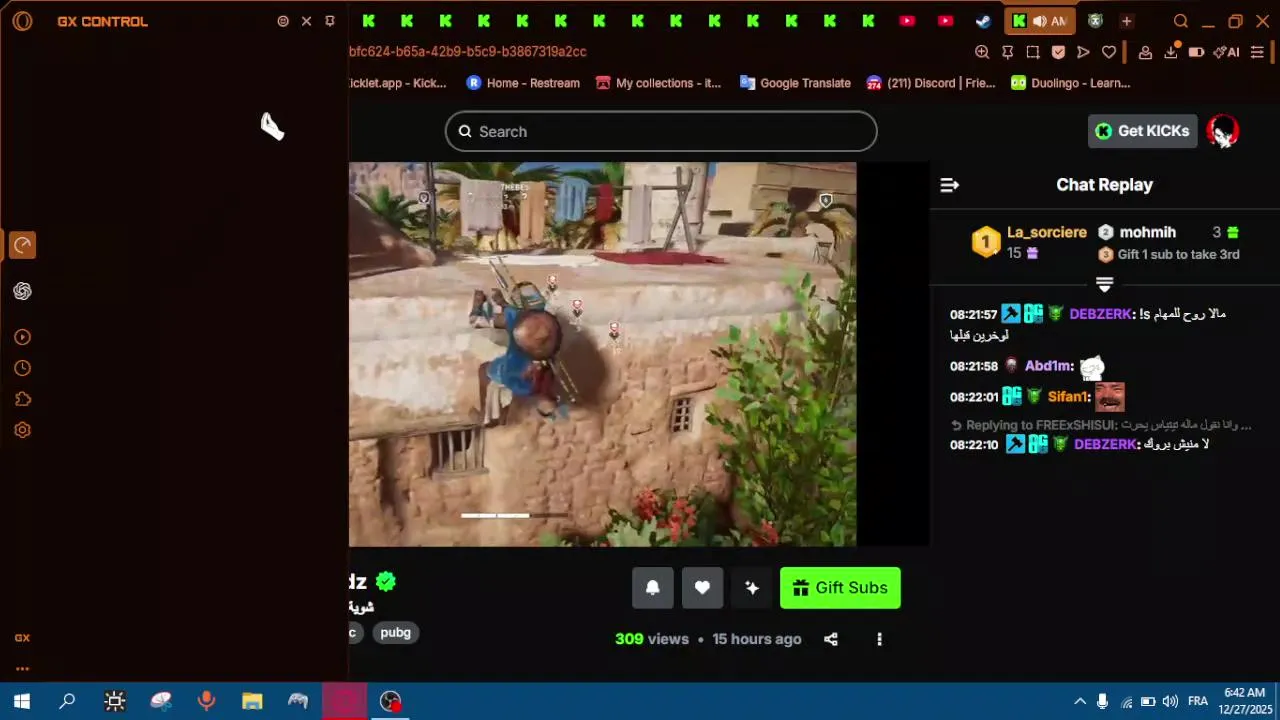The width and height of the screenshot is (1280, 720).
Task: Open browser Settings gear in sidebar
Action: [22, 430]
